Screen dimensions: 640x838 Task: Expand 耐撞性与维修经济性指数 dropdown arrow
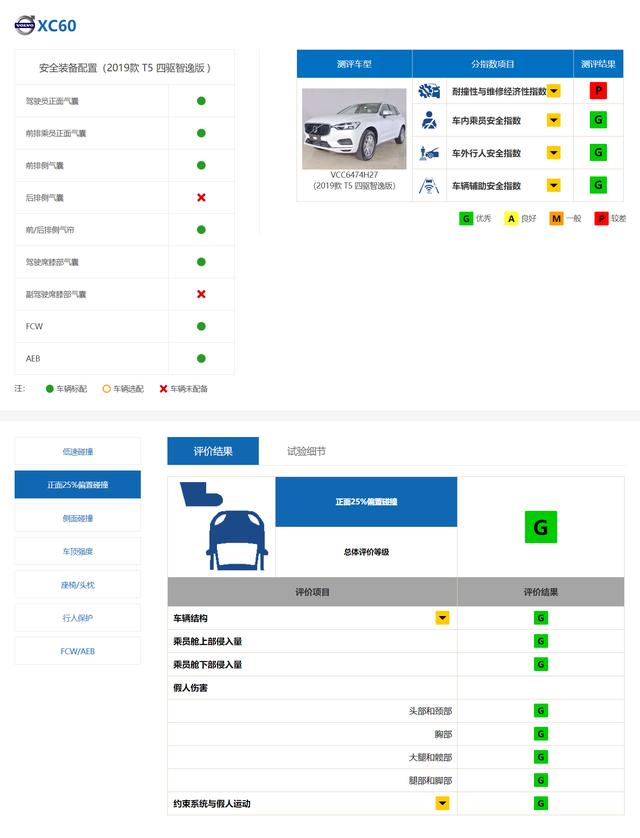coord(553,91)
